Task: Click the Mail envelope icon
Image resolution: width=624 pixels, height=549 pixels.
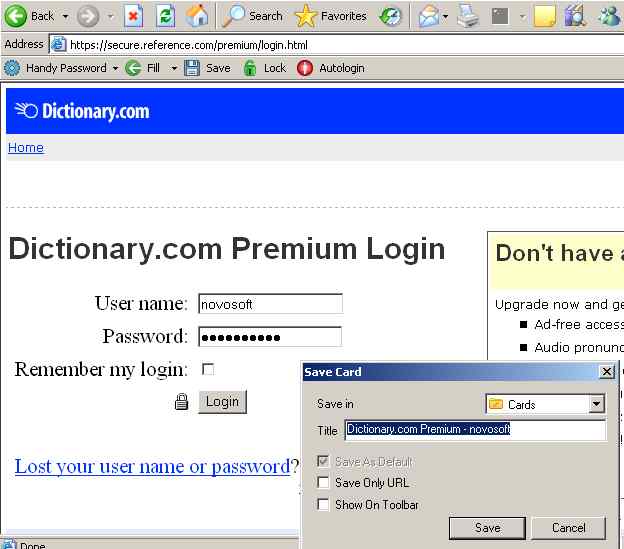Action: 428,16
